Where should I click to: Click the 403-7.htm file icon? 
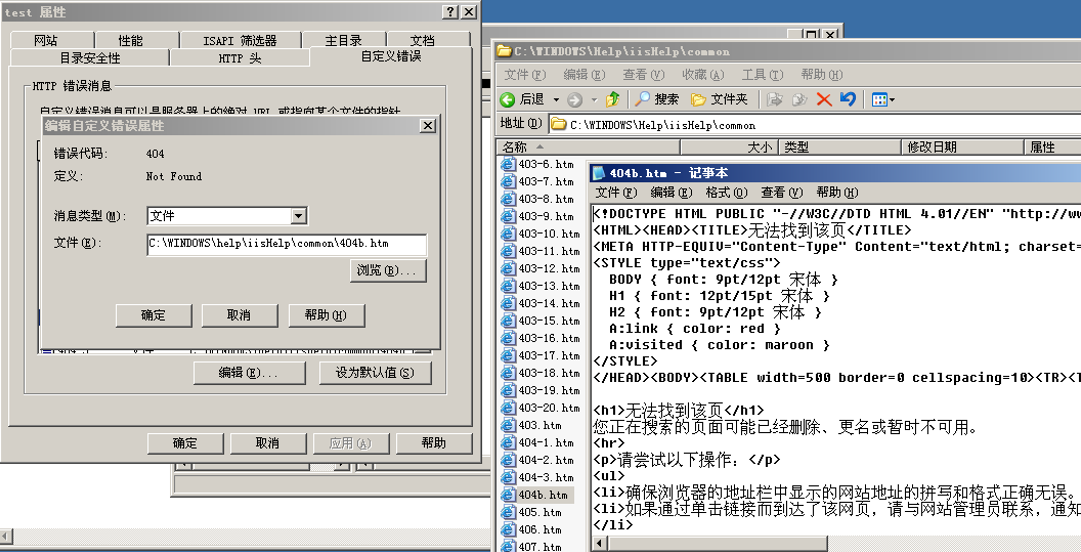tap(508, 181)
